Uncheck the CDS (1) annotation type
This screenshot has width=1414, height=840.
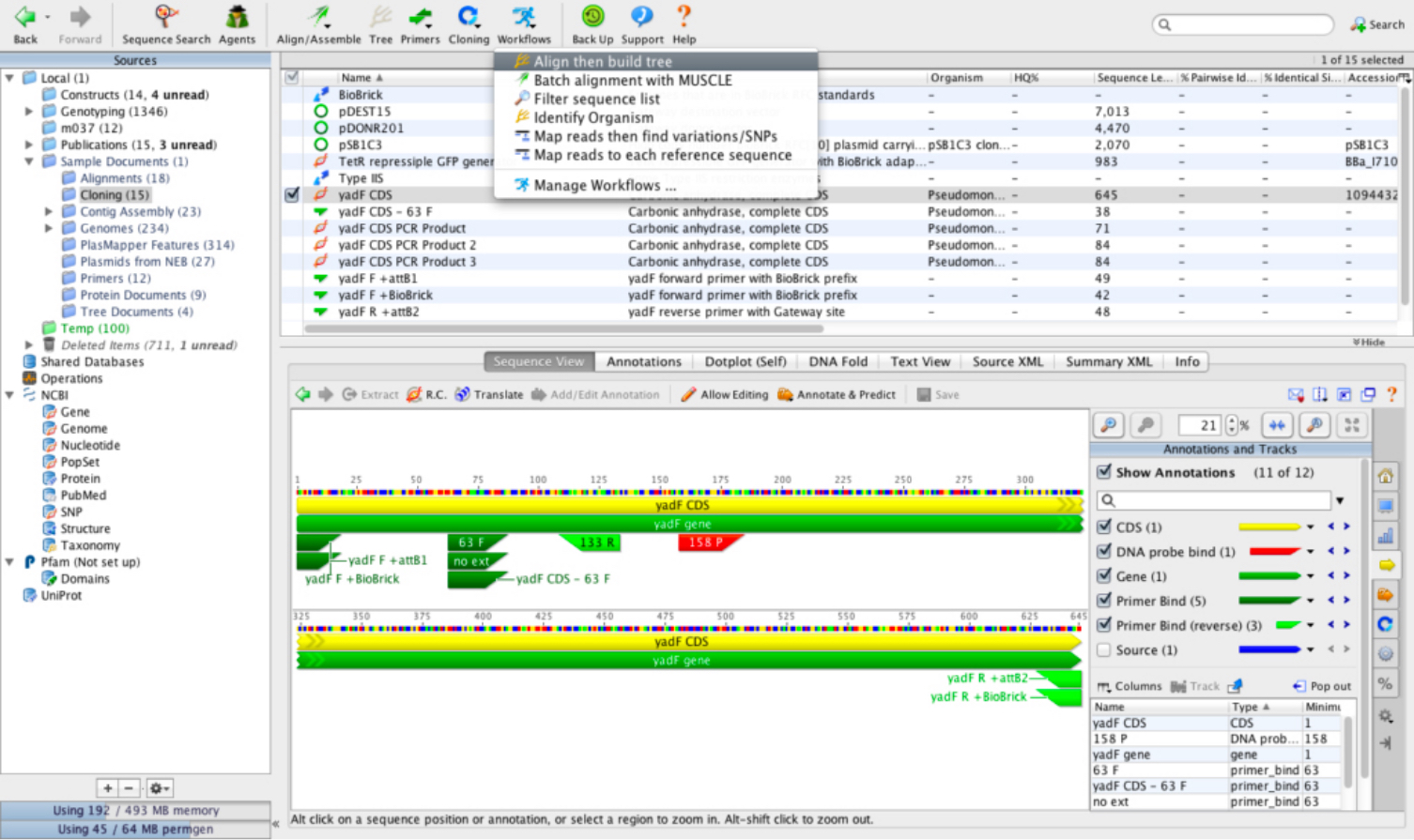1104,527
